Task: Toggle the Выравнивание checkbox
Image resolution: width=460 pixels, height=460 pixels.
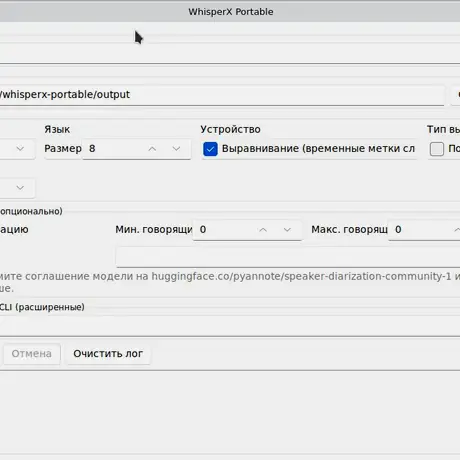Action: (x=210, y=149)
